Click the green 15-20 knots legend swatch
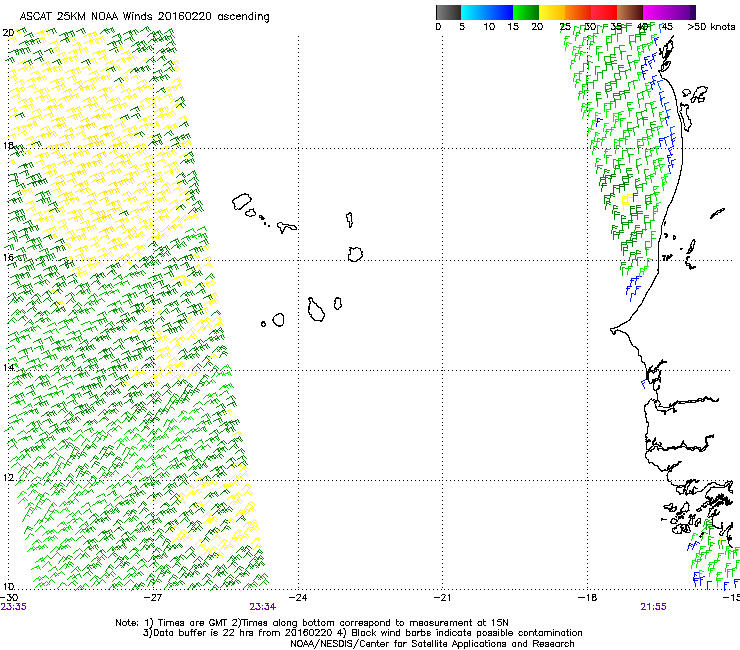The width and height of the screenshot is (740, 650). 526,12
